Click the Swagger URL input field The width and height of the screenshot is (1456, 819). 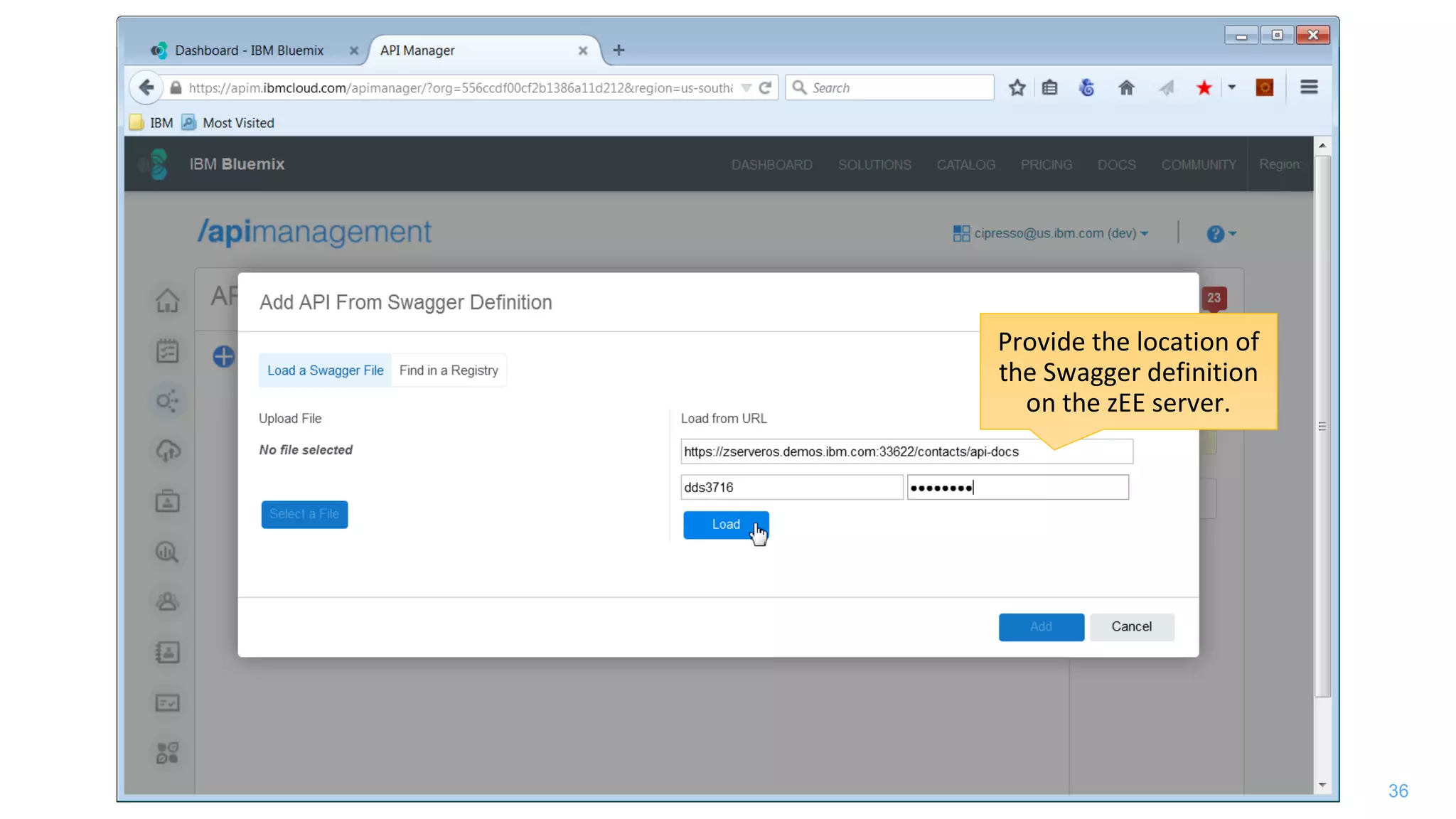pyautogui.click(x=906, y=451)
